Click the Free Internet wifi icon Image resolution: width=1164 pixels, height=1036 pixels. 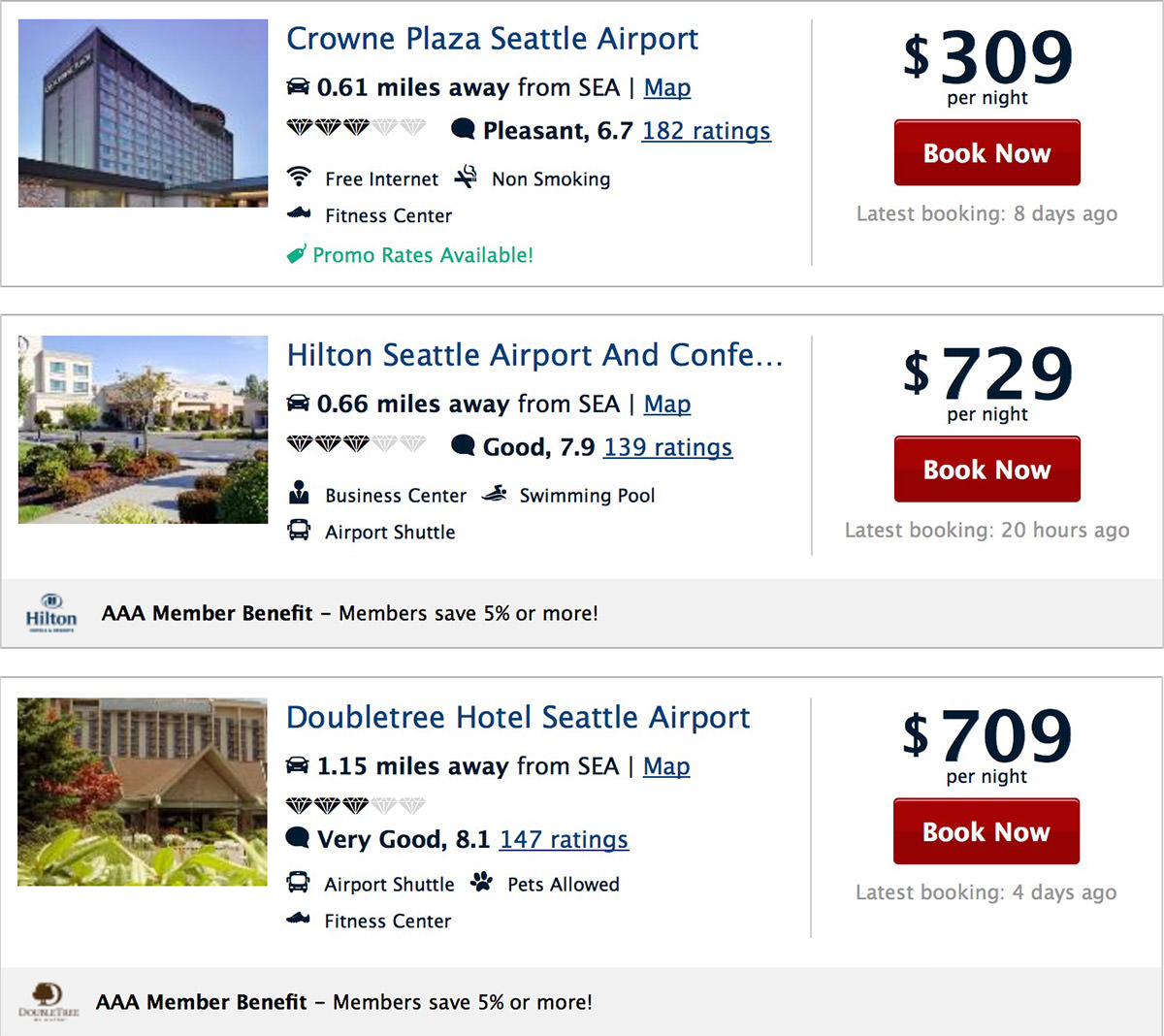pyautogui.click(x=299, y=177)
